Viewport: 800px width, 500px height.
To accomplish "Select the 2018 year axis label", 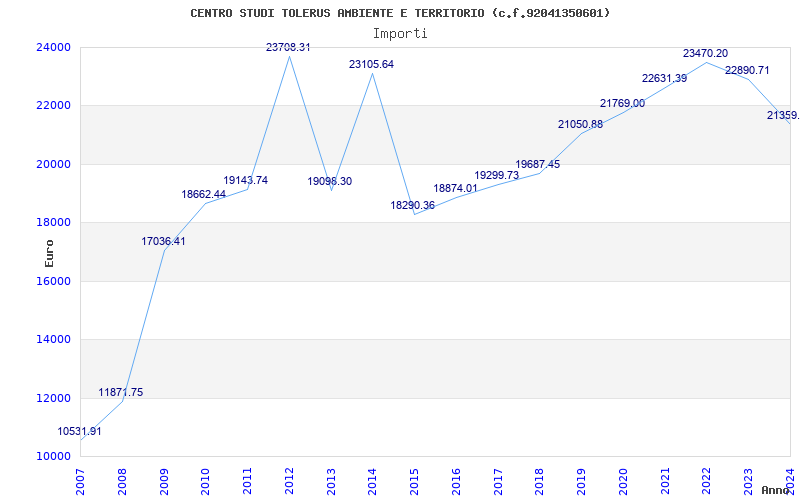I will pyautogui.click(x=539, y=482).
